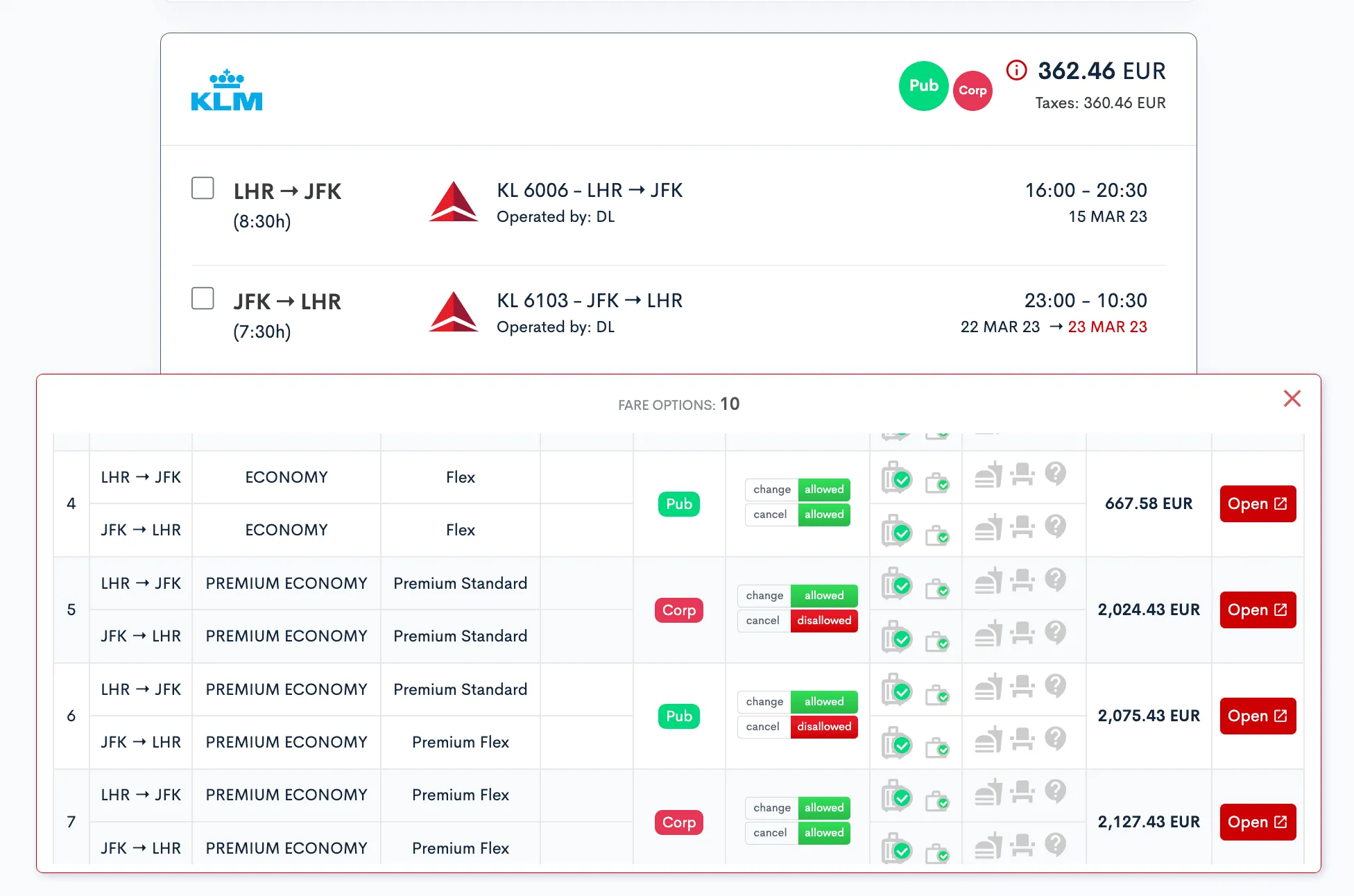This screenshot has height=896, width=1354.
Task: Click meal icon in option 5 outbound row
Action: tap(988, 580)
